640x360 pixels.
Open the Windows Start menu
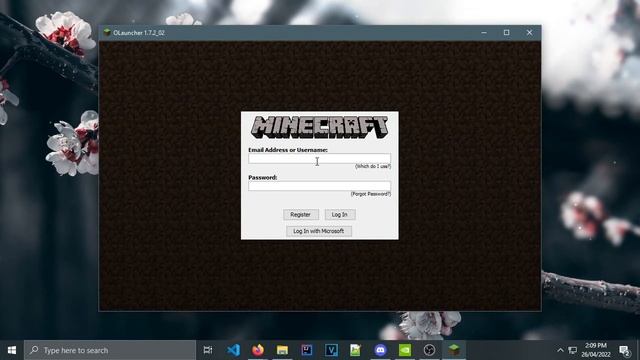(x=12, y=350)
